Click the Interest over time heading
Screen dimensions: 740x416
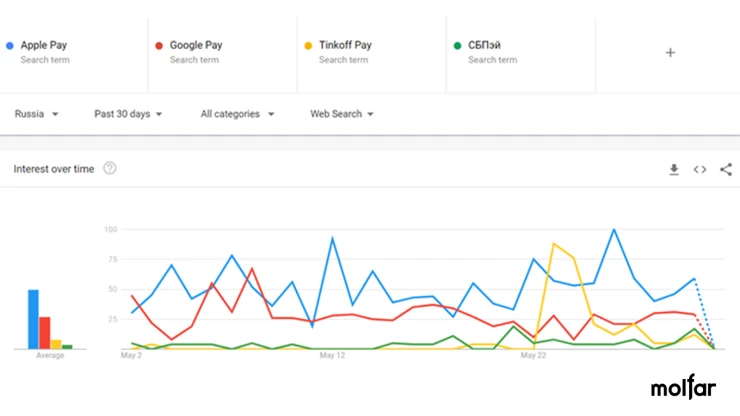coord(54,169)
